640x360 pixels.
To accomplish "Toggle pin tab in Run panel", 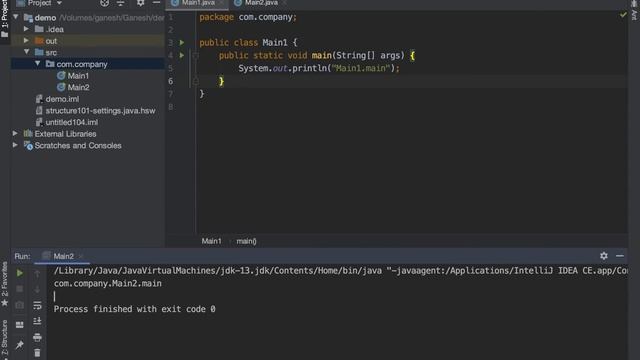I will [20, 345].
